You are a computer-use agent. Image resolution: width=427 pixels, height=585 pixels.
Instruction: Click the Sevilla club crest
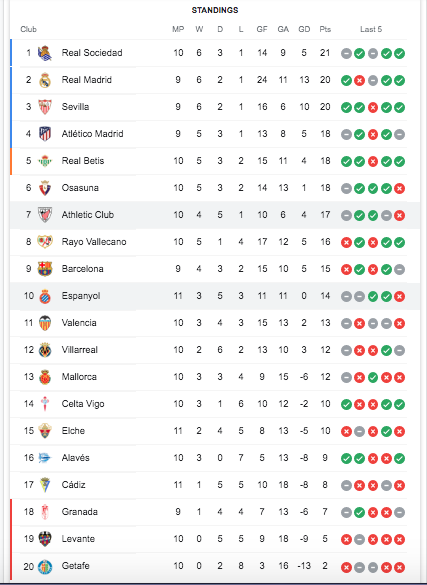click(45, 107)
